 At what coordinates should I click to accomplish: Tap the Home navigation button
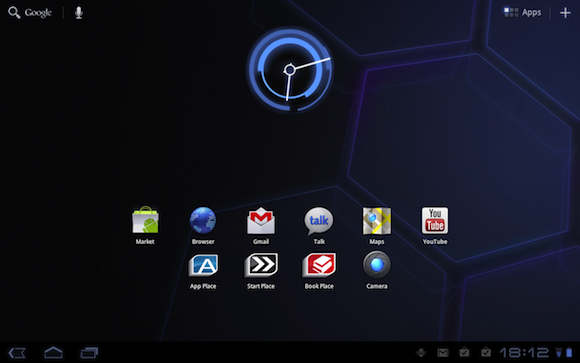[53, 352]
